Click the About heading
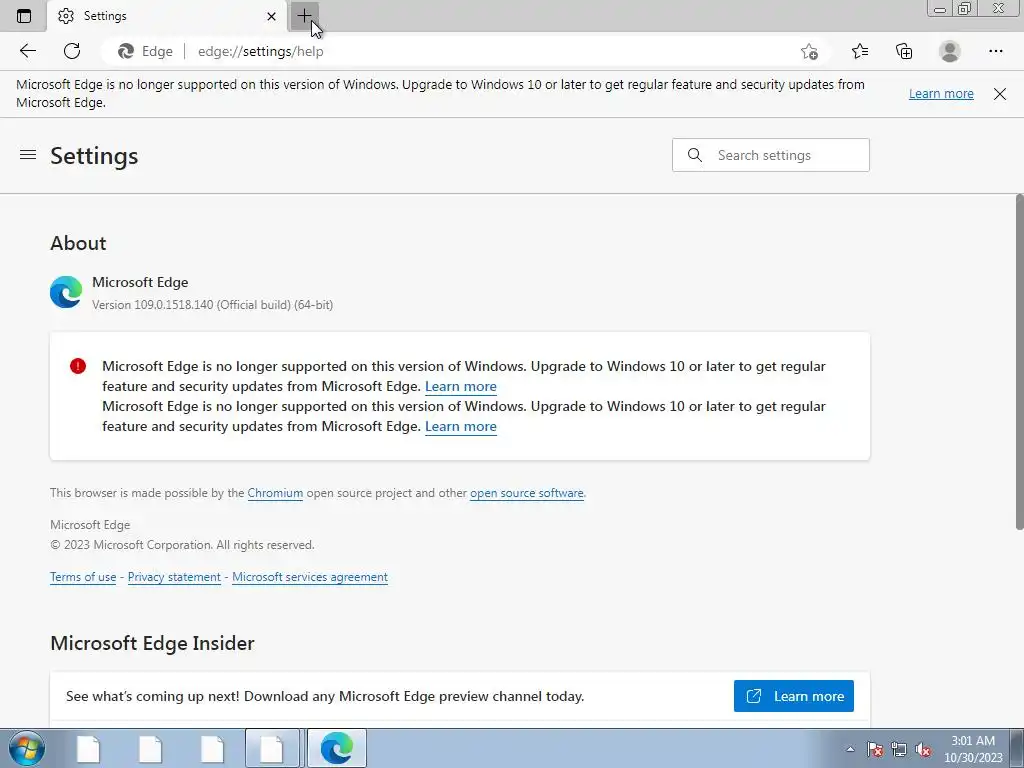The image size is (1024, 768). pyautogui.click(x=78, y=243)
